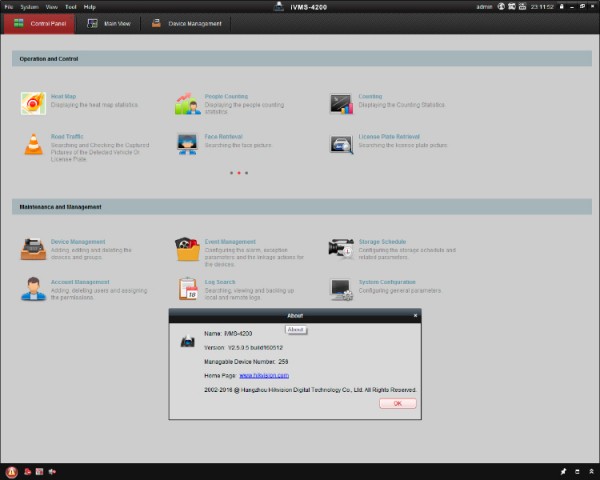Click the Operation and Control section header
Image resolution: width=600 pixels, height=480 pixels.
pos(302,59)
